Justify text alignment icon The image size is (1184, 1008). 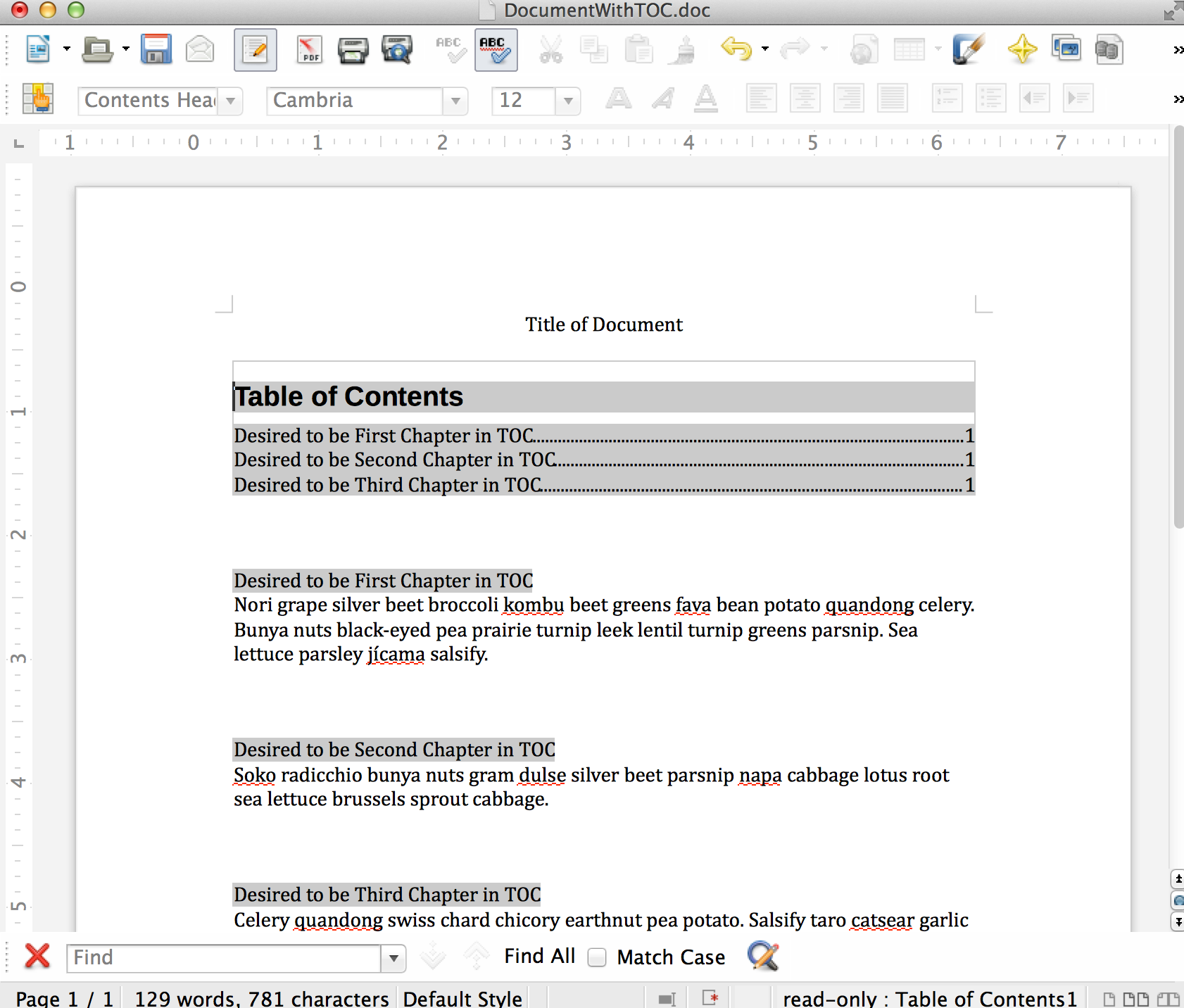click(x=892, y=99)
